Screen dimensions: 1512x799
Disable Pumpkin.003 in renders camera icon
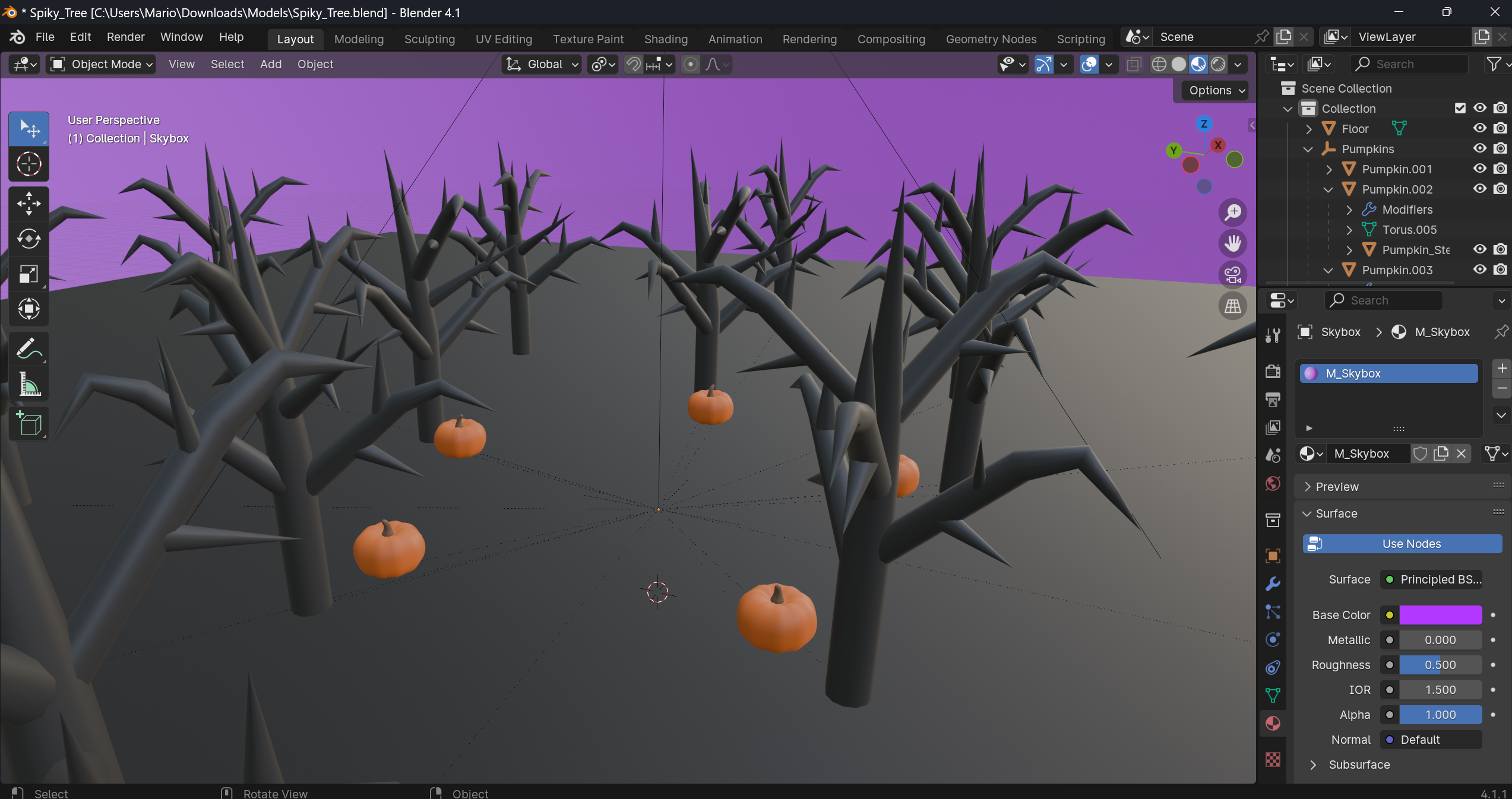(1500, 269)
